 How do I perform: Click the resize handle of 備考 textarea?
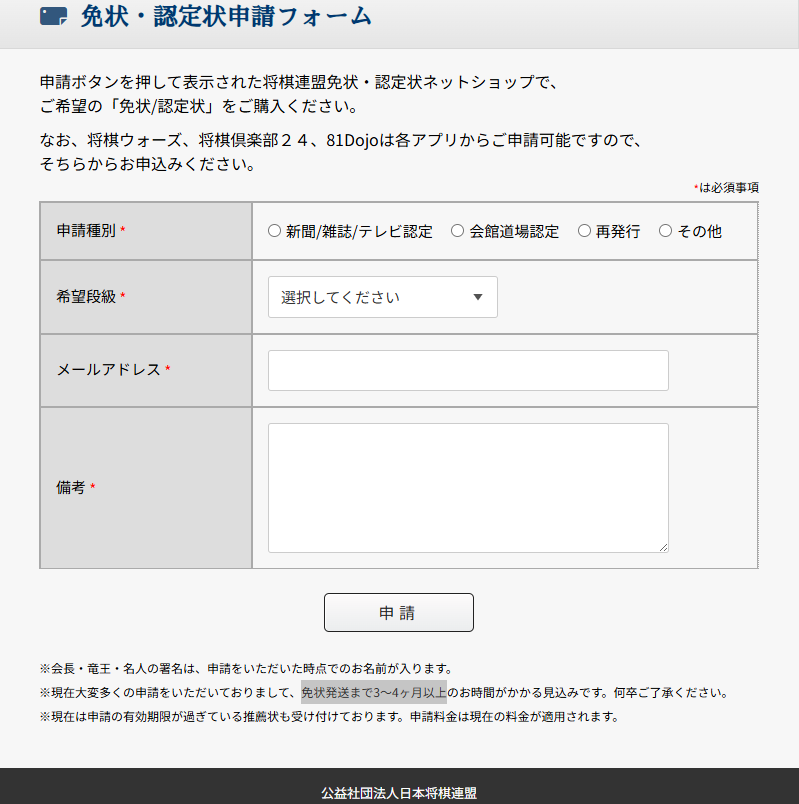pos(662,546)
